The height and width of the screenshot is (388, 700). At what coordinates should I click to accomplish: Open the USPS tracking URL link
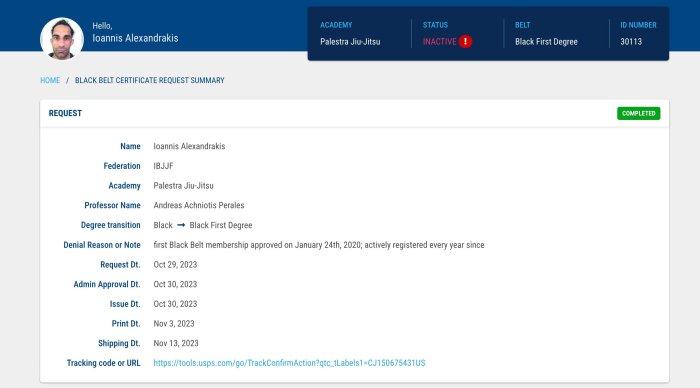tap(289, 363)
